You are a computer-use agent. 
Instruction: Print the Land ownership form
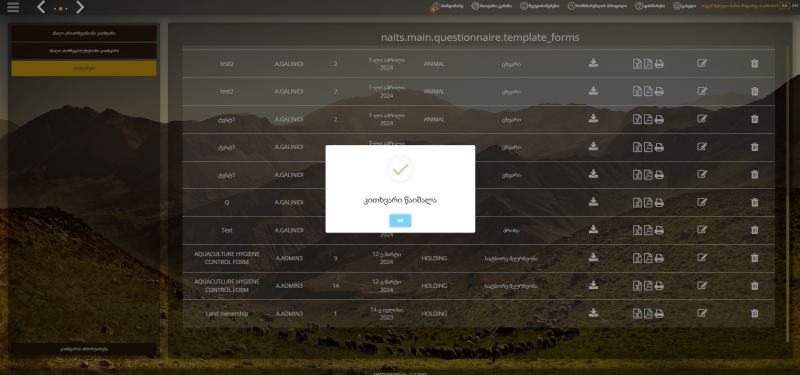point(659,313)
